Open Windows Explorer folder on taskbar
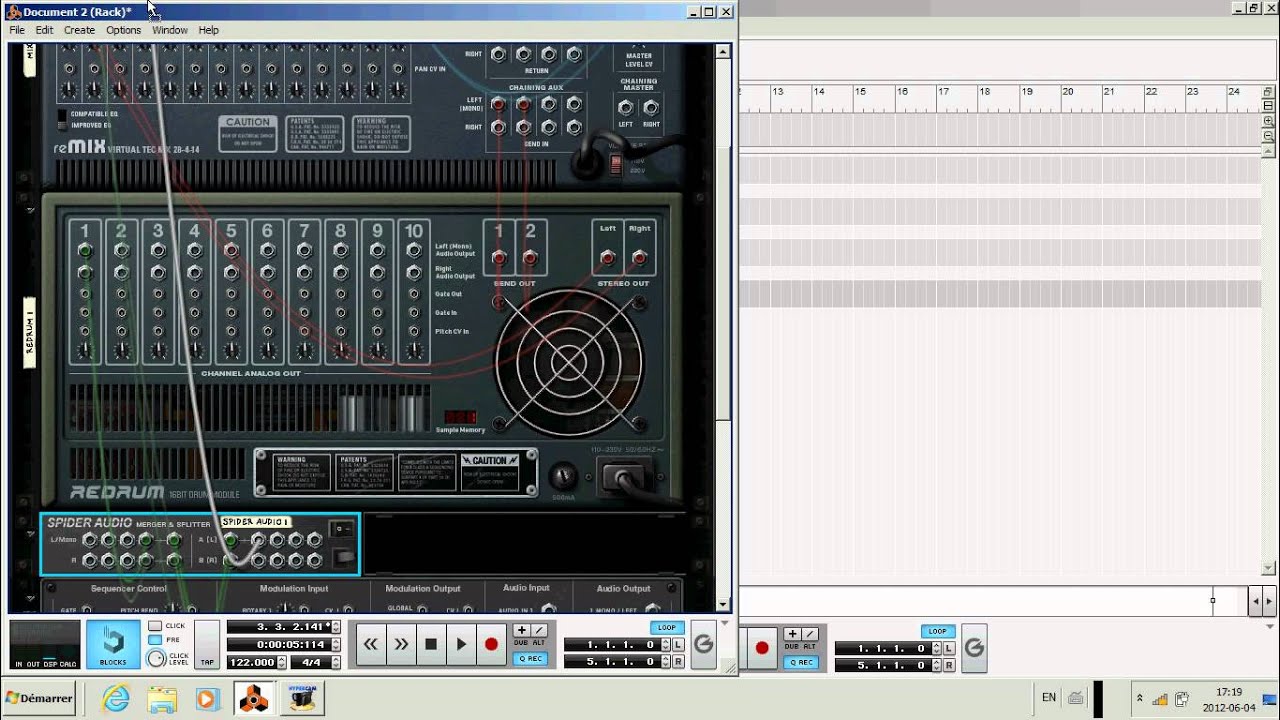This screenshot has width=1280, height=720. [x=162, y=698]
